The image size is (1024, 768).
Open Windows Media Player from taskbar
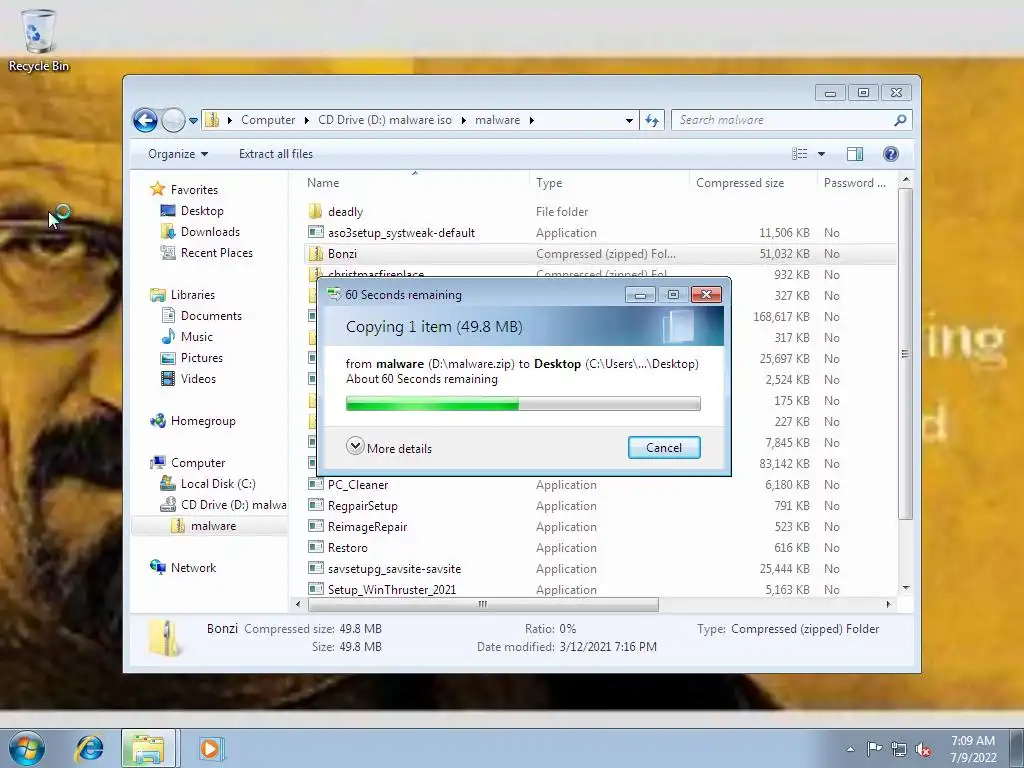pyautogui.click(x=210, y=748)
